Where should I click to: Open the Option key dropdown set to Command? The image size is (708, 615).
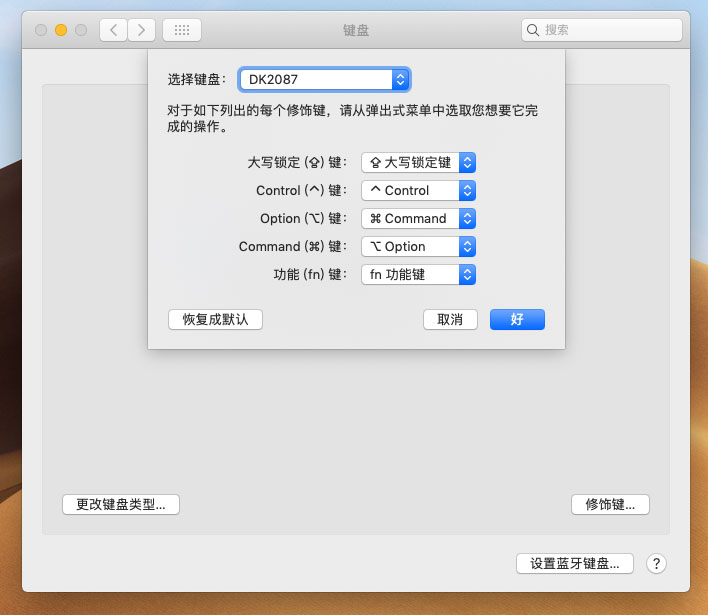(x=418, y=219)
